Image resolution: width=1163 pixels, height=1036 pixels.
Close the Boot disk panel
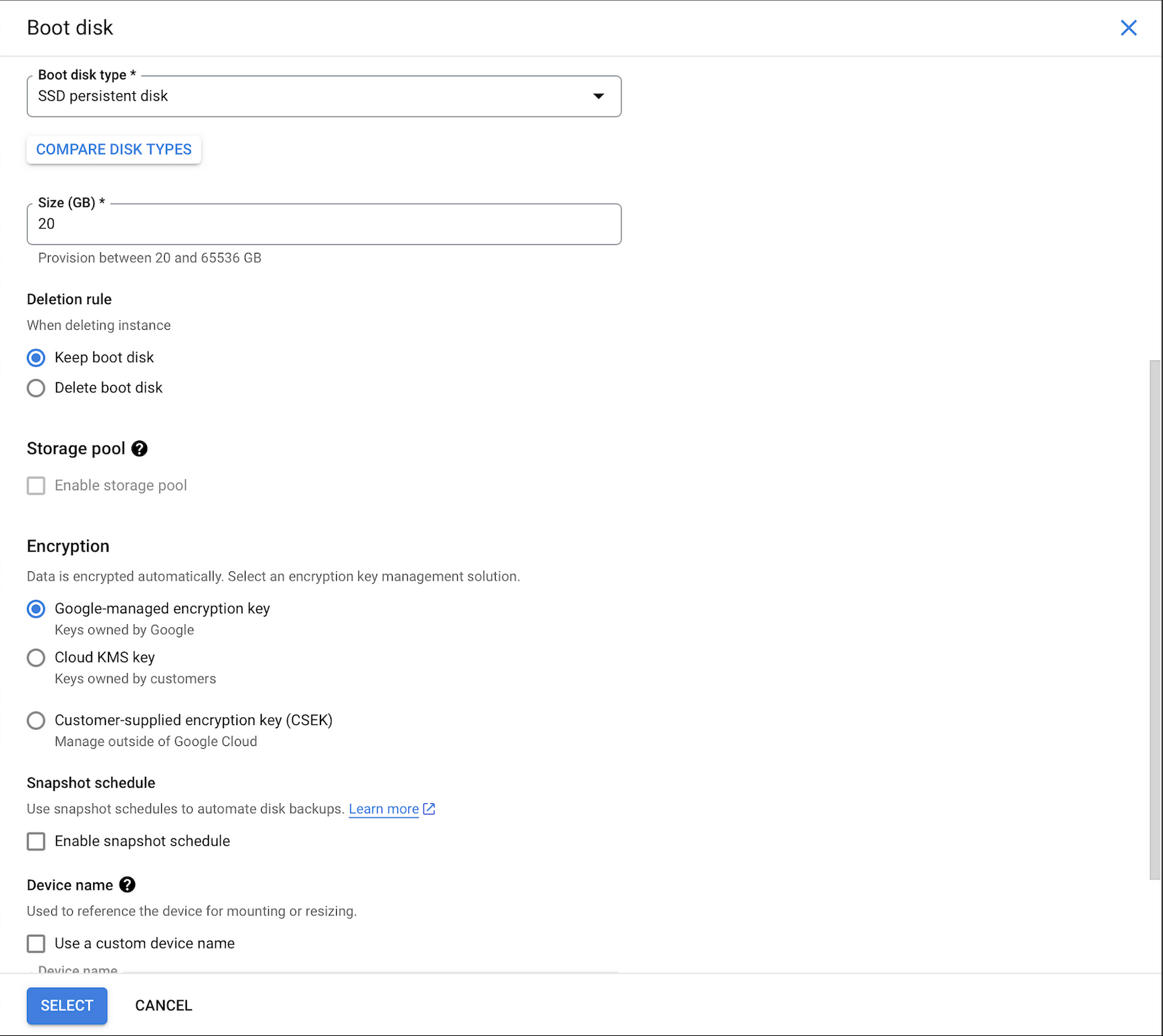(x=1128, y=28)
